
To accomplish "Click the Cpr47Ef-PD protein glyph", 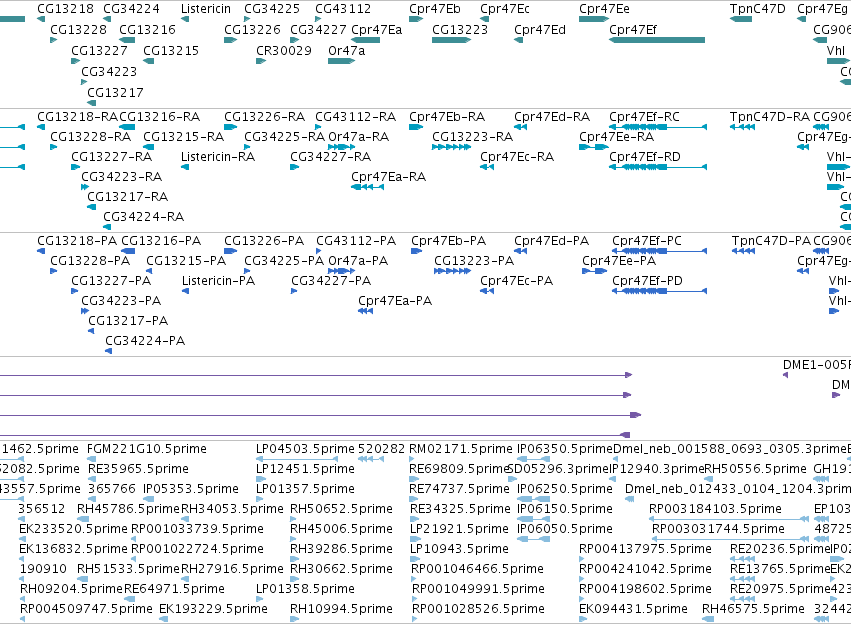I will [659, 291].
